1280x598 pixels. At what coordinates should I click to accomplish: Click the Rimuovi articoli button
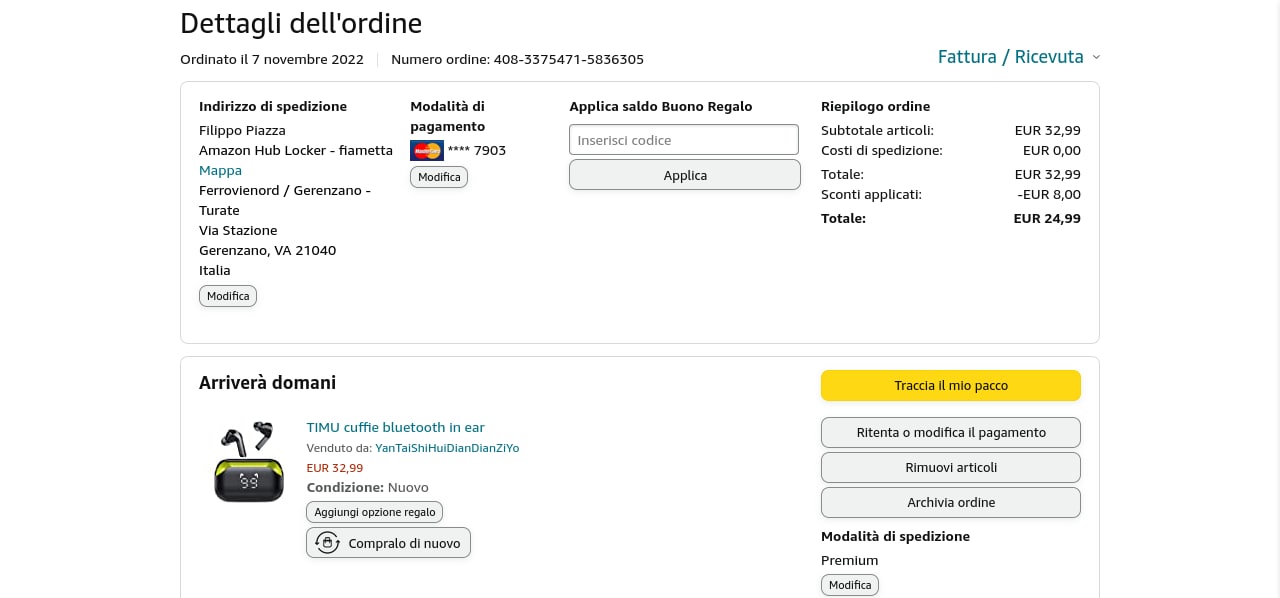click(951, 468)
